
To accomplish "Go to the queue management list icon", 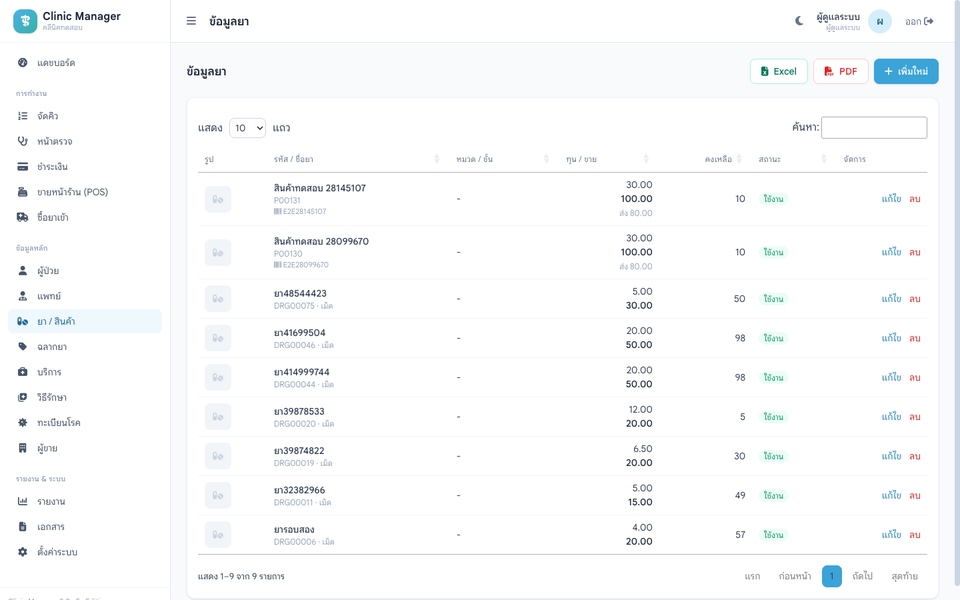I will (23, 116).
